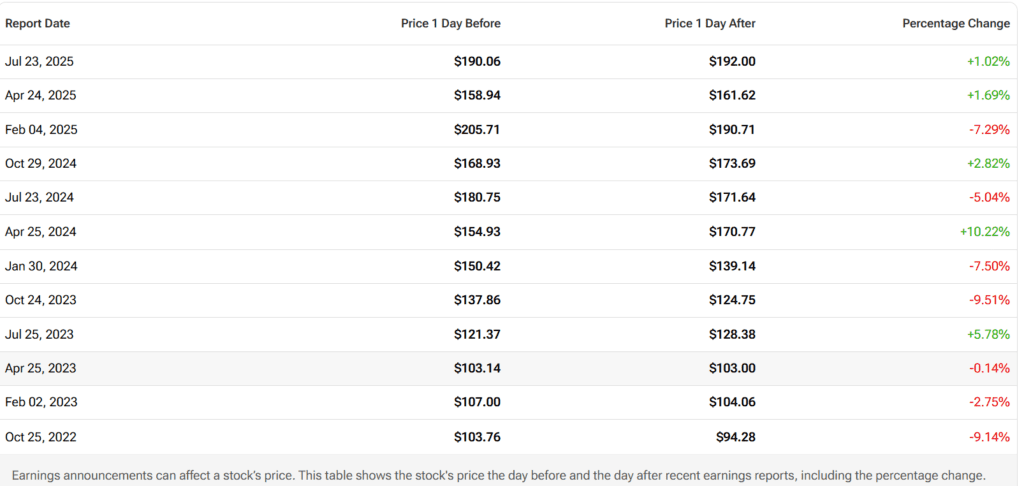Click the $94.28 price after value
1024x486 pixels.
tap(736, 437)
